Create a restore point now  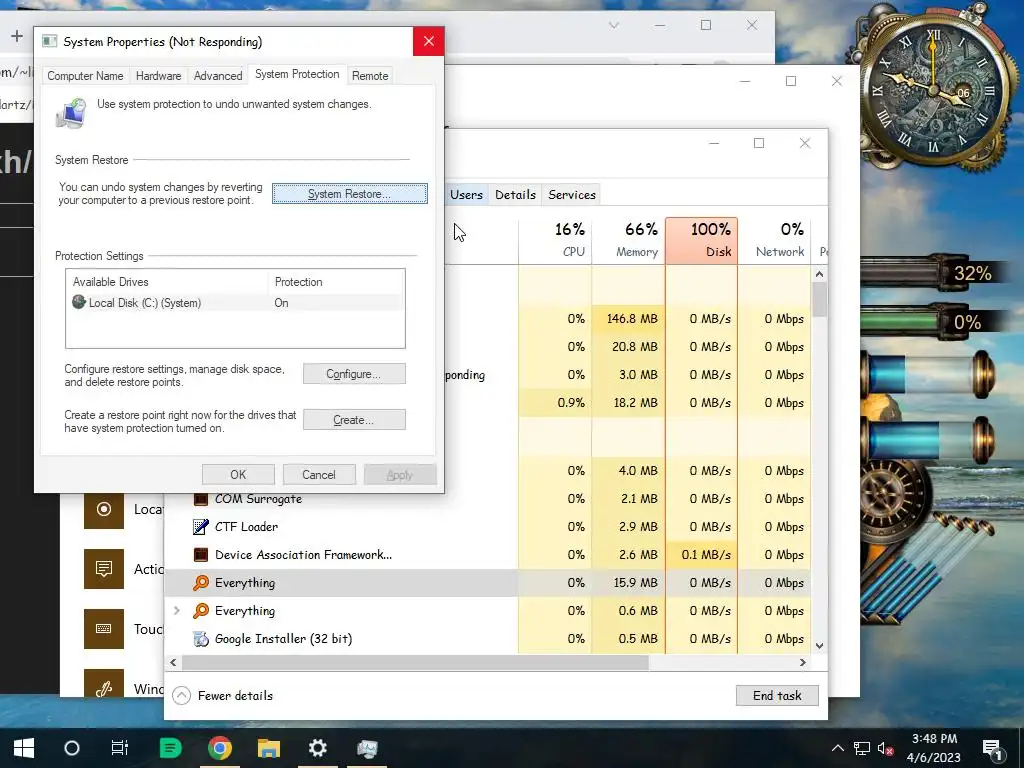click(x=354, y=420)
